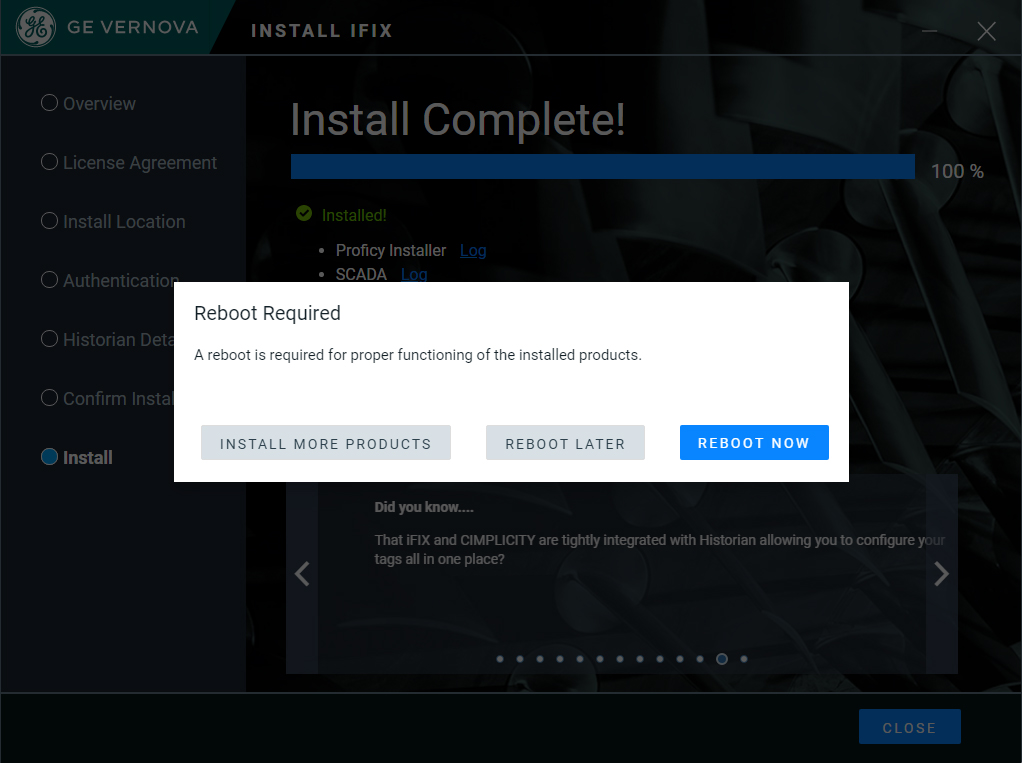Viewport: 1022px width, 763px height.
Task: Click the Proficy Installer list item text
Action: point(391,250)
